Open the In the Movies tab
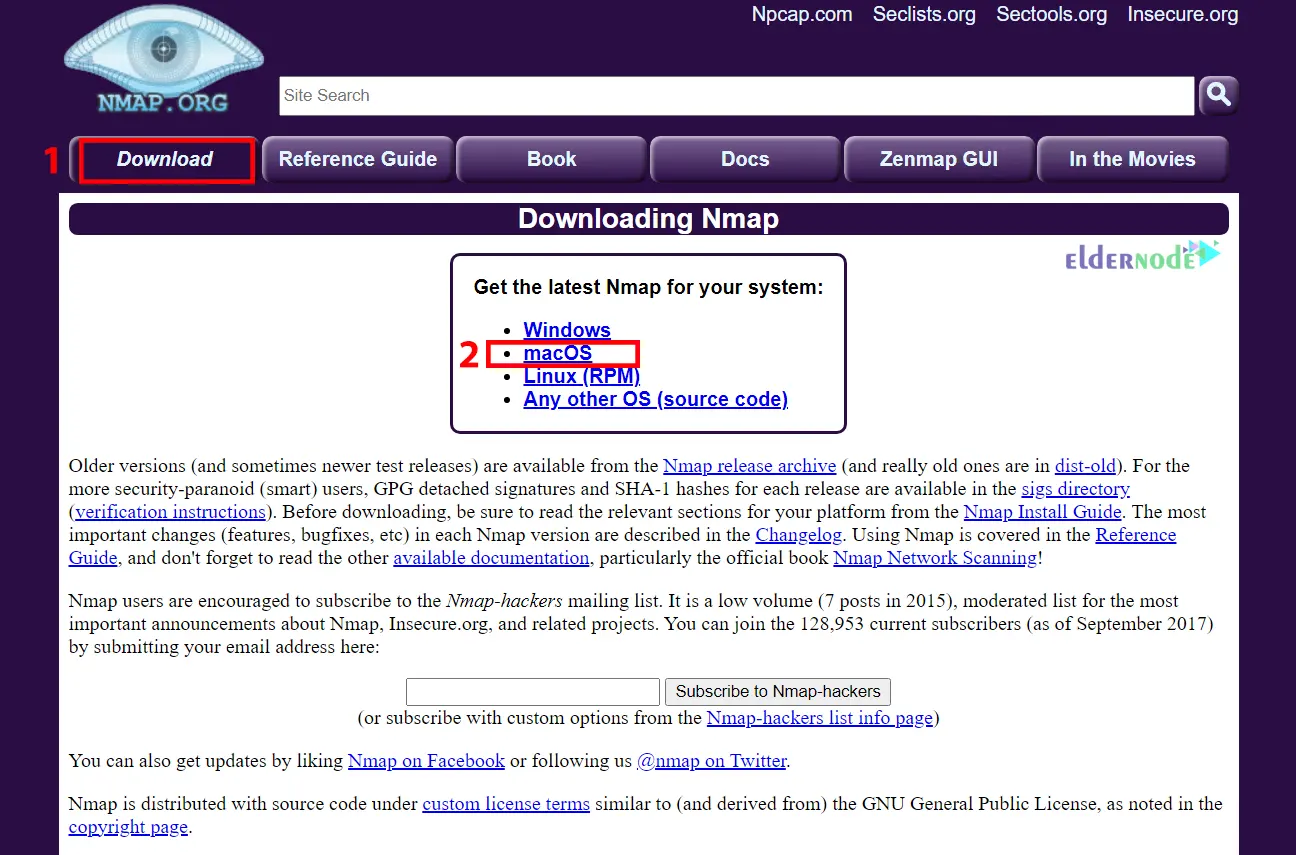 point(1132,160)
